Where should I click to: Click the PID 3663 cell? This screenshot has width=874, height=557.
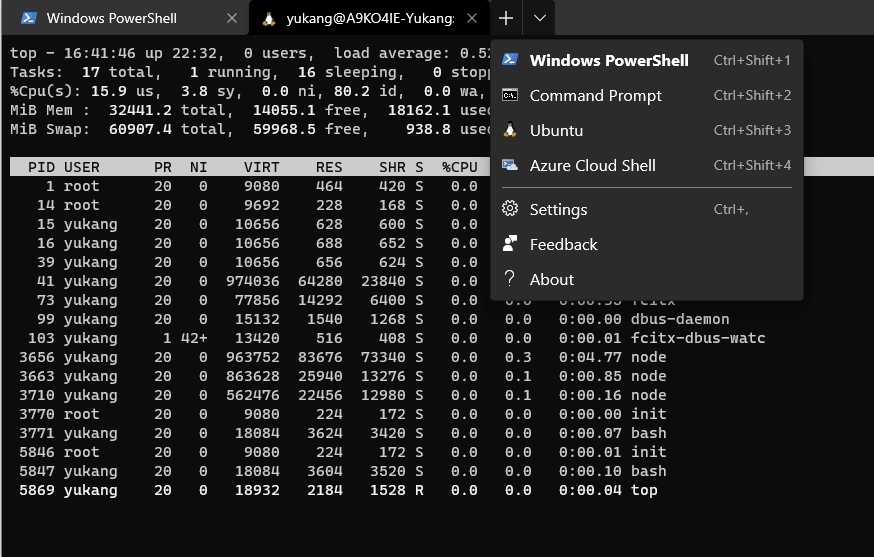(x=37, y=376)
